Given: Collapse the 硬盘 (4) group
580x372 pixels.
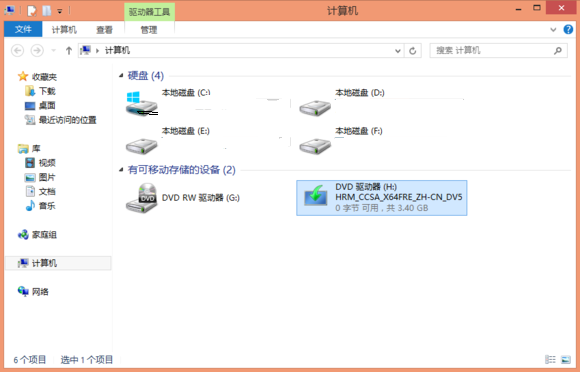Looking at the screenshot, I should 121,76.
